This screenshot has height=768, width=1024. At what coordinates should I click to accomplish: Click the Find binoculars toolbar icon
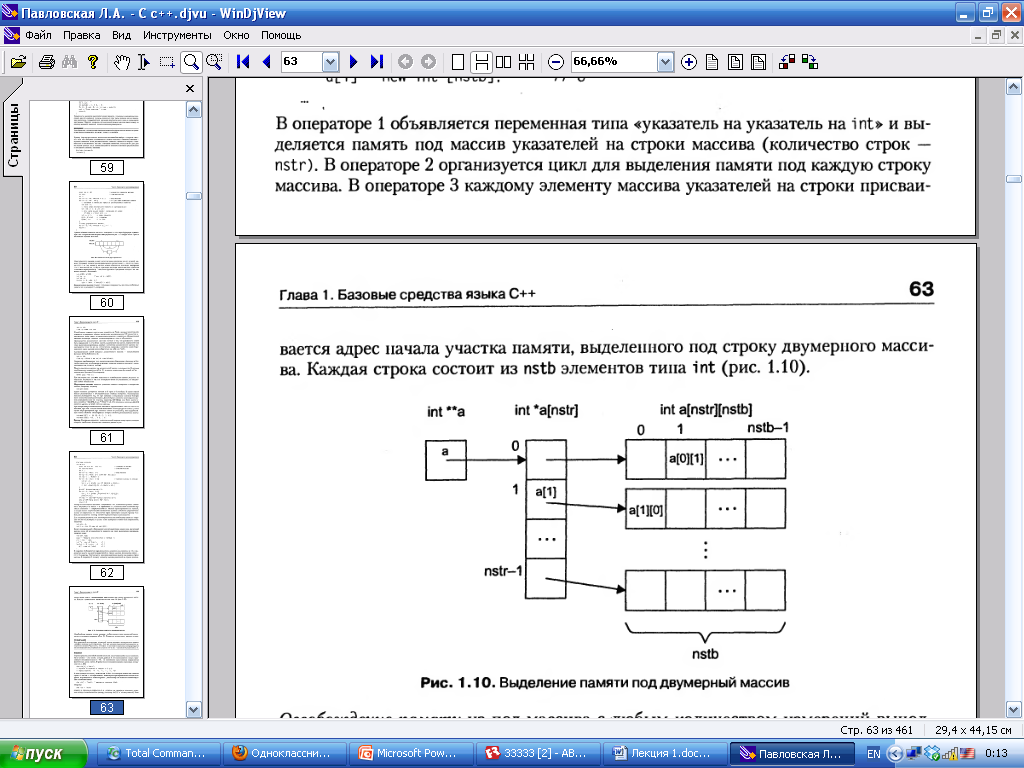(x=69, y=62)
